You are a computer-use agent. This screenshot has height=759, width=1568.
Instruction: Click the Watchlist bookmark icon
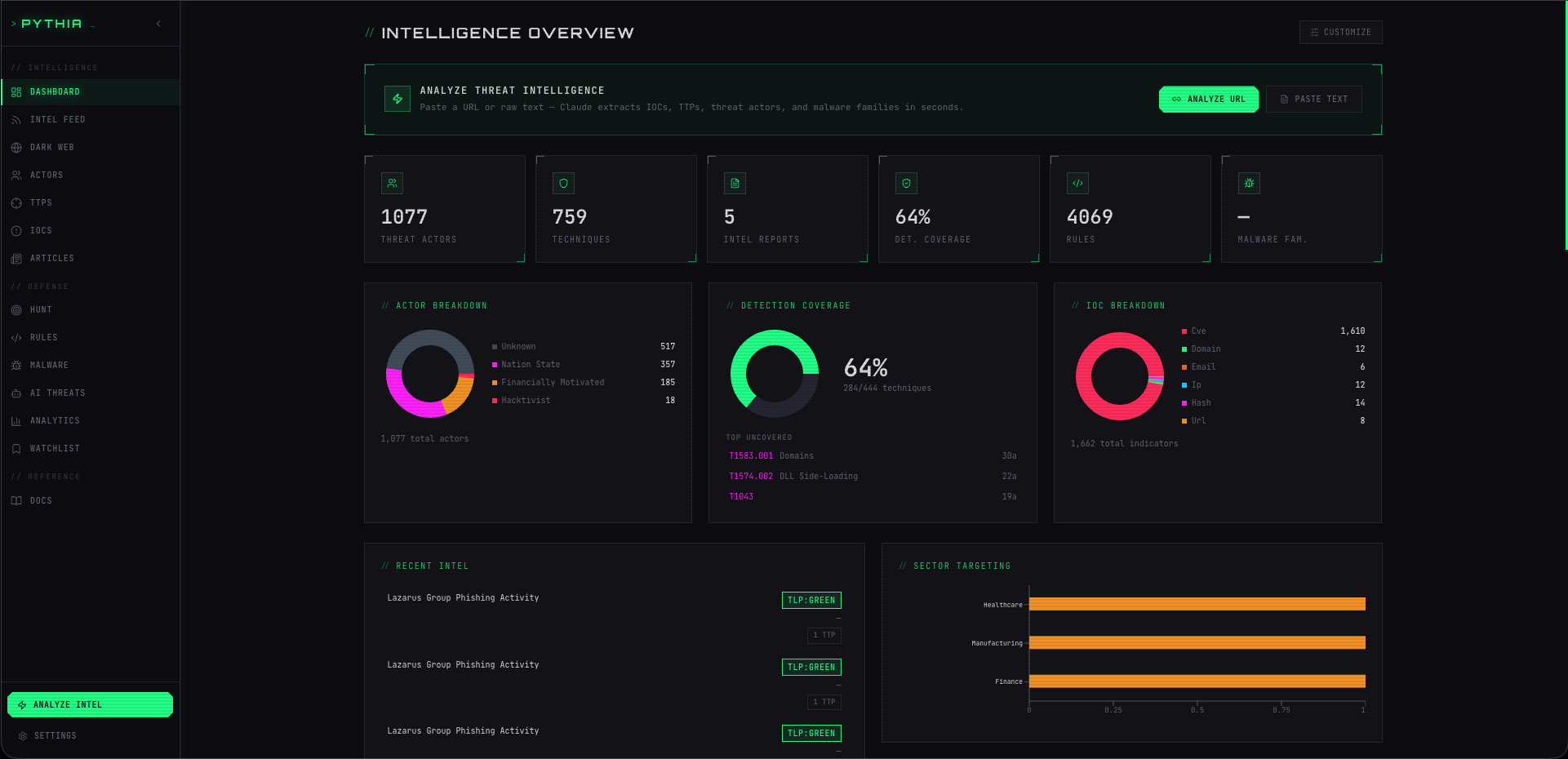coord(16,449)
